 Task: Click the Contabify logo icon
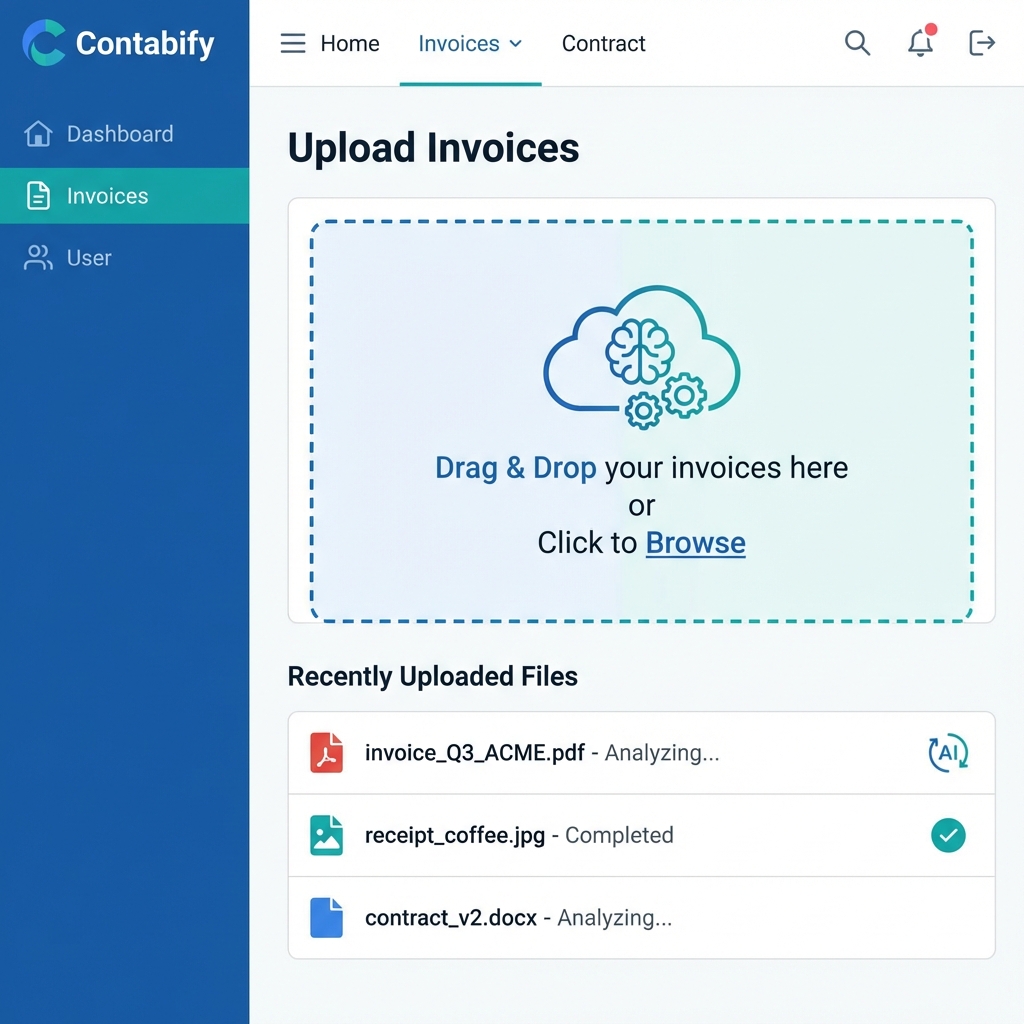point(44,43)
